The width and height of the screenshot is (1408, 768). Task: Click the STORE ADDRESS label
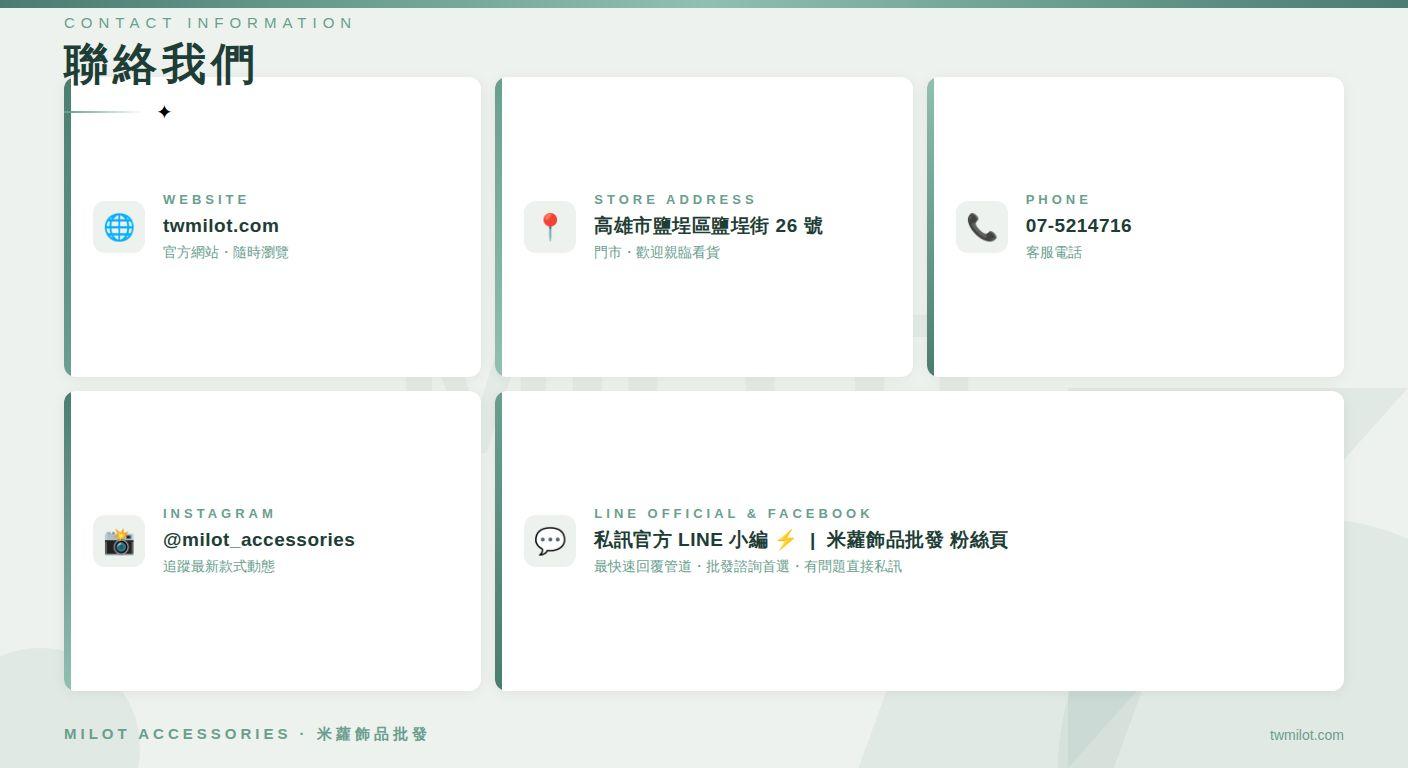click(675, 200)
